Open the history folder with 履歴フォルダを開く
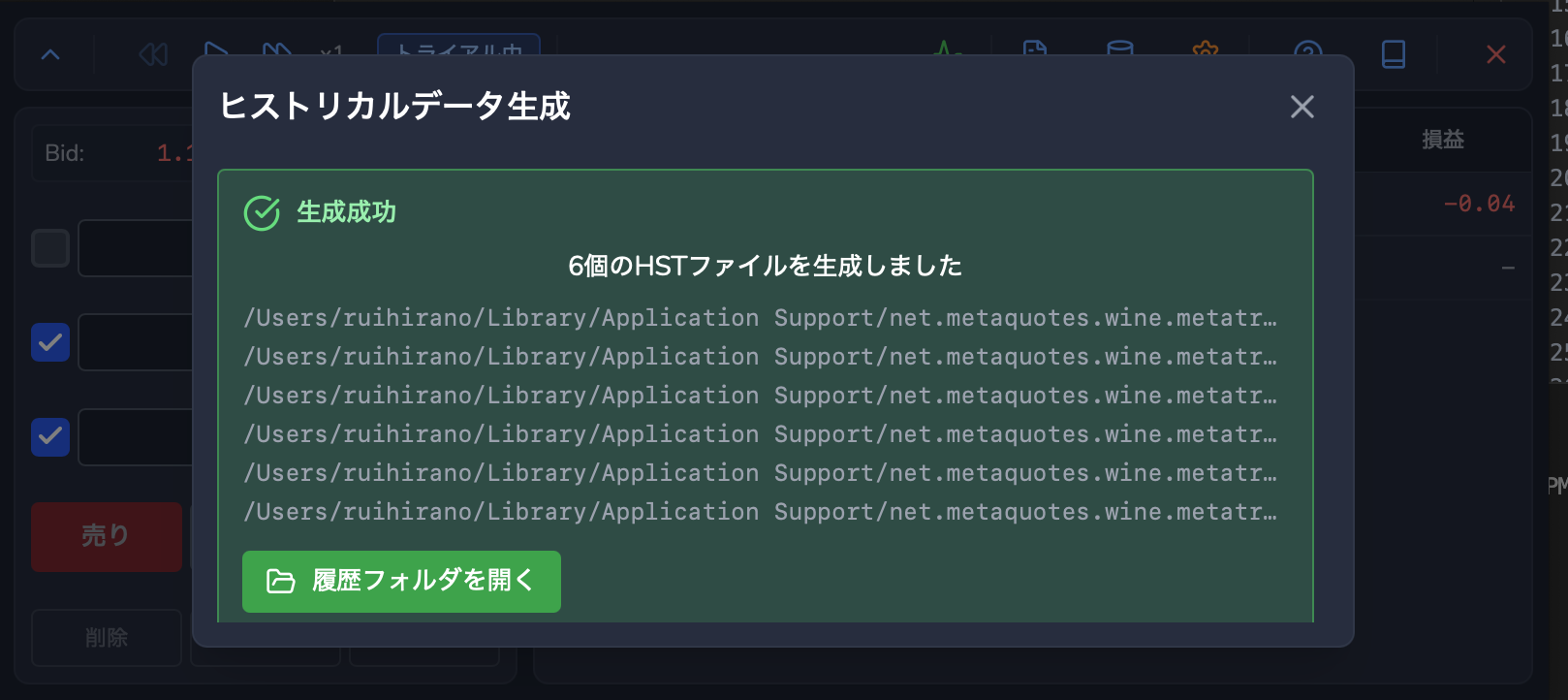This screenshot has height=700, width=1568. [x=401, y=582]
